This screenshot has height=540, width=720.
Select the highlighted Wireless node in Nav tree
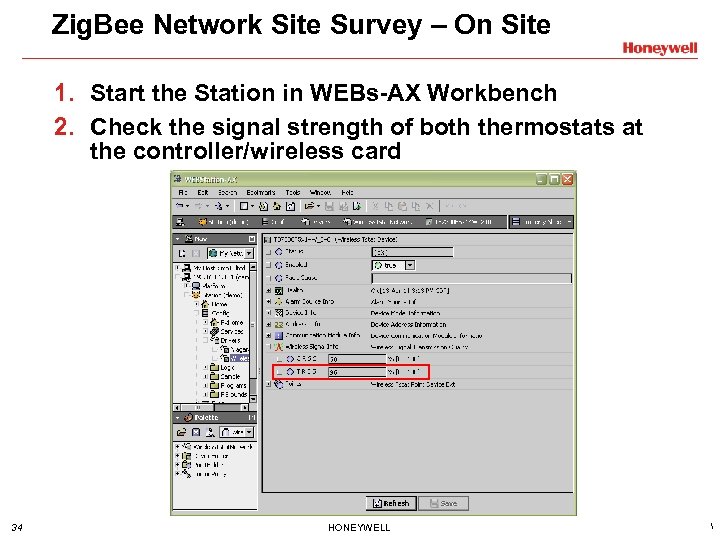click(240, 358)
